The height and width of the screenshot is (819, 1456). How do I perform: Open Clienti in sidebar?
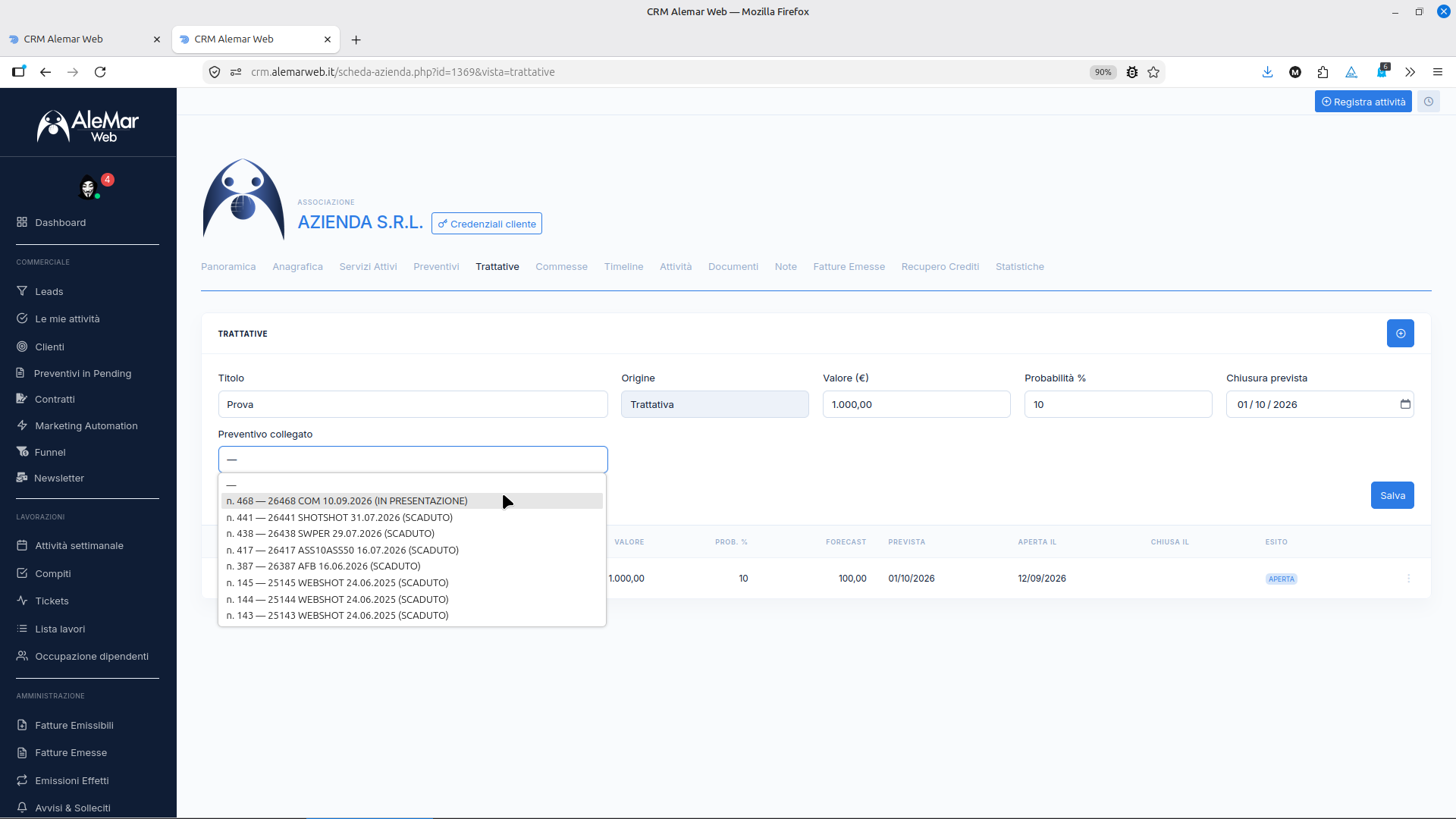pos(49,347)
